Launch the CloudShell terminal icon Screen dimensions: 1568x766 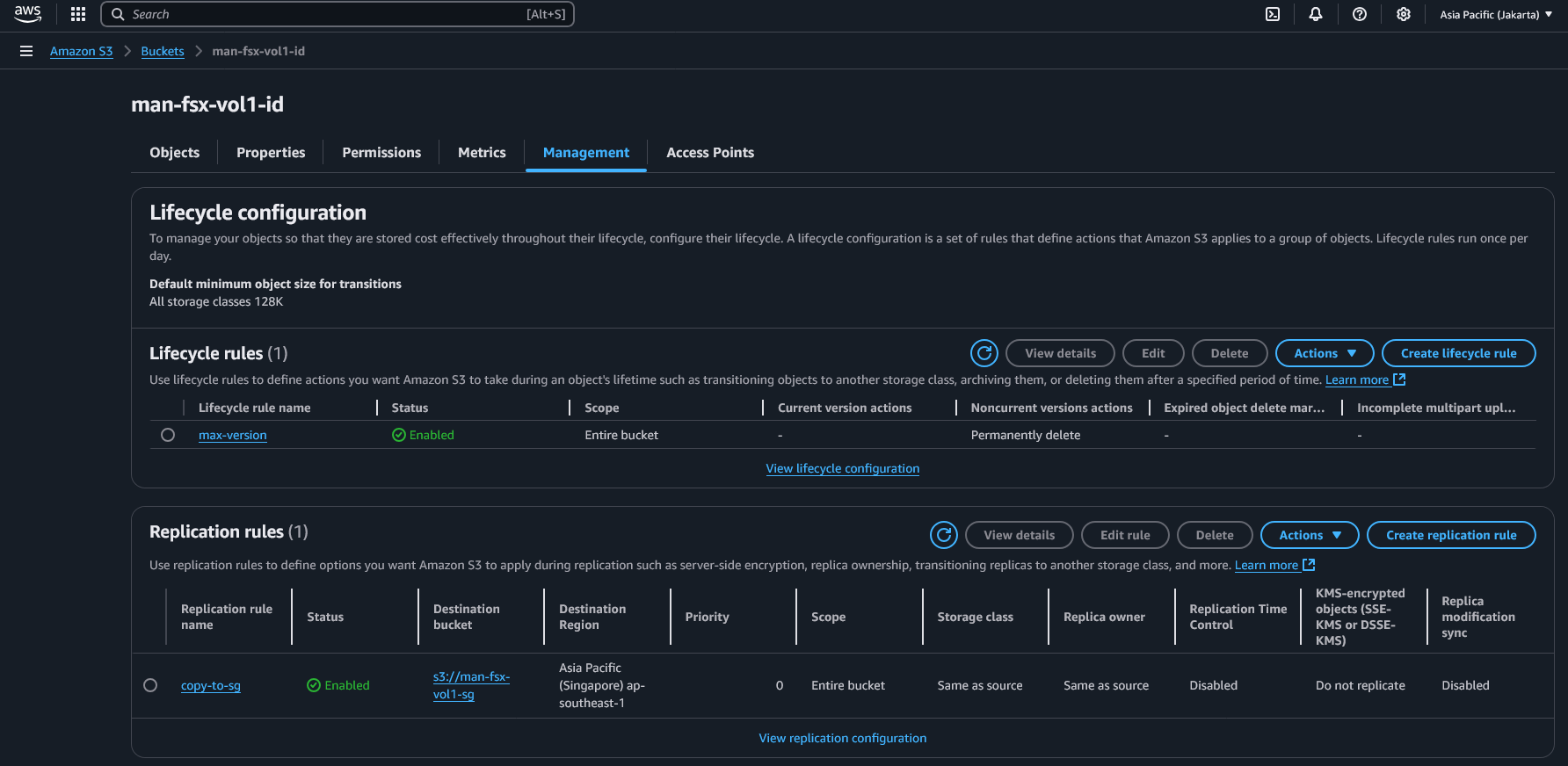click(x=1273, y=14)
